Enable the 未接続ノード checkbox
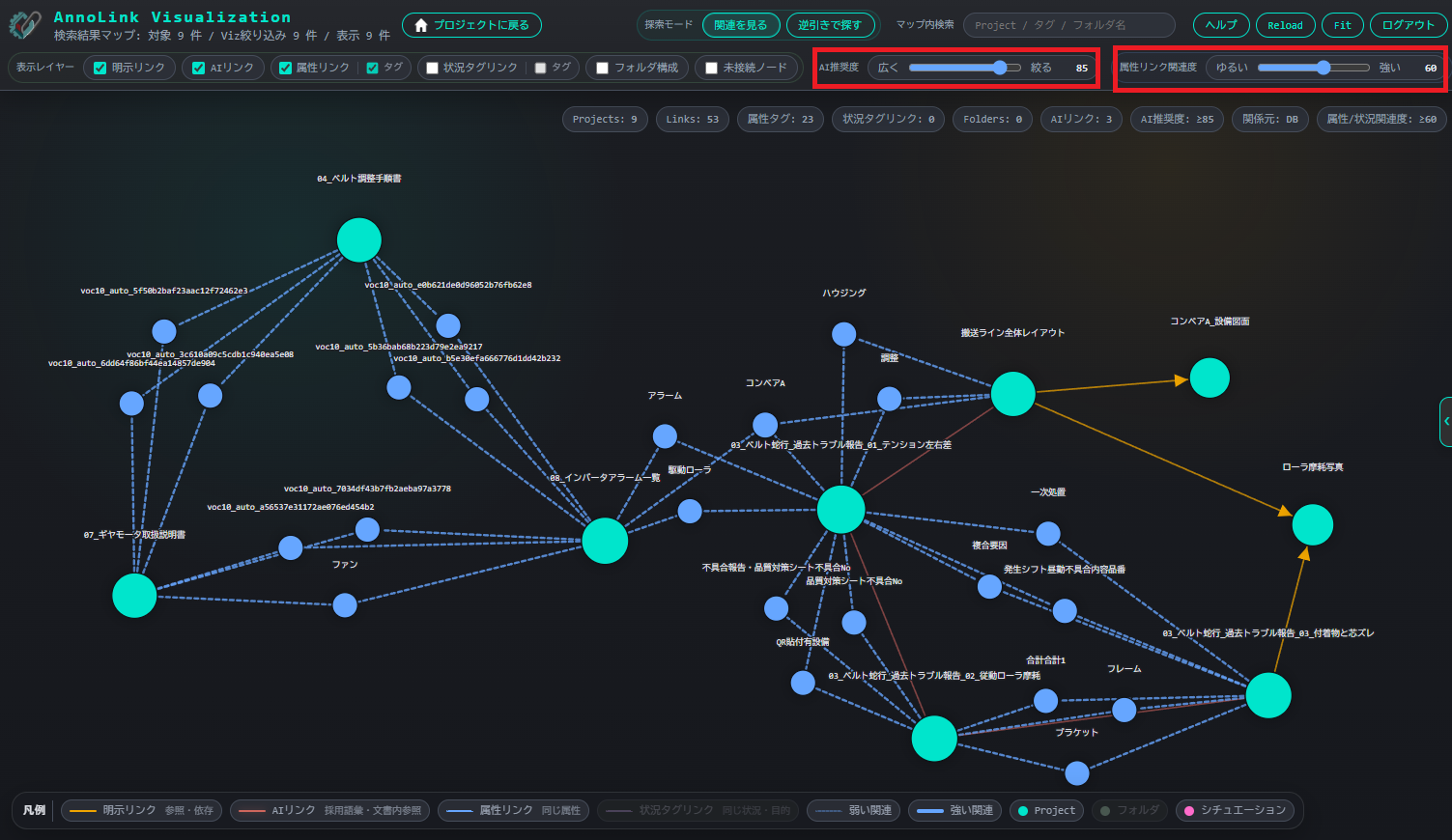Viewport: 1452px width, 840px height. pos(711,68)
